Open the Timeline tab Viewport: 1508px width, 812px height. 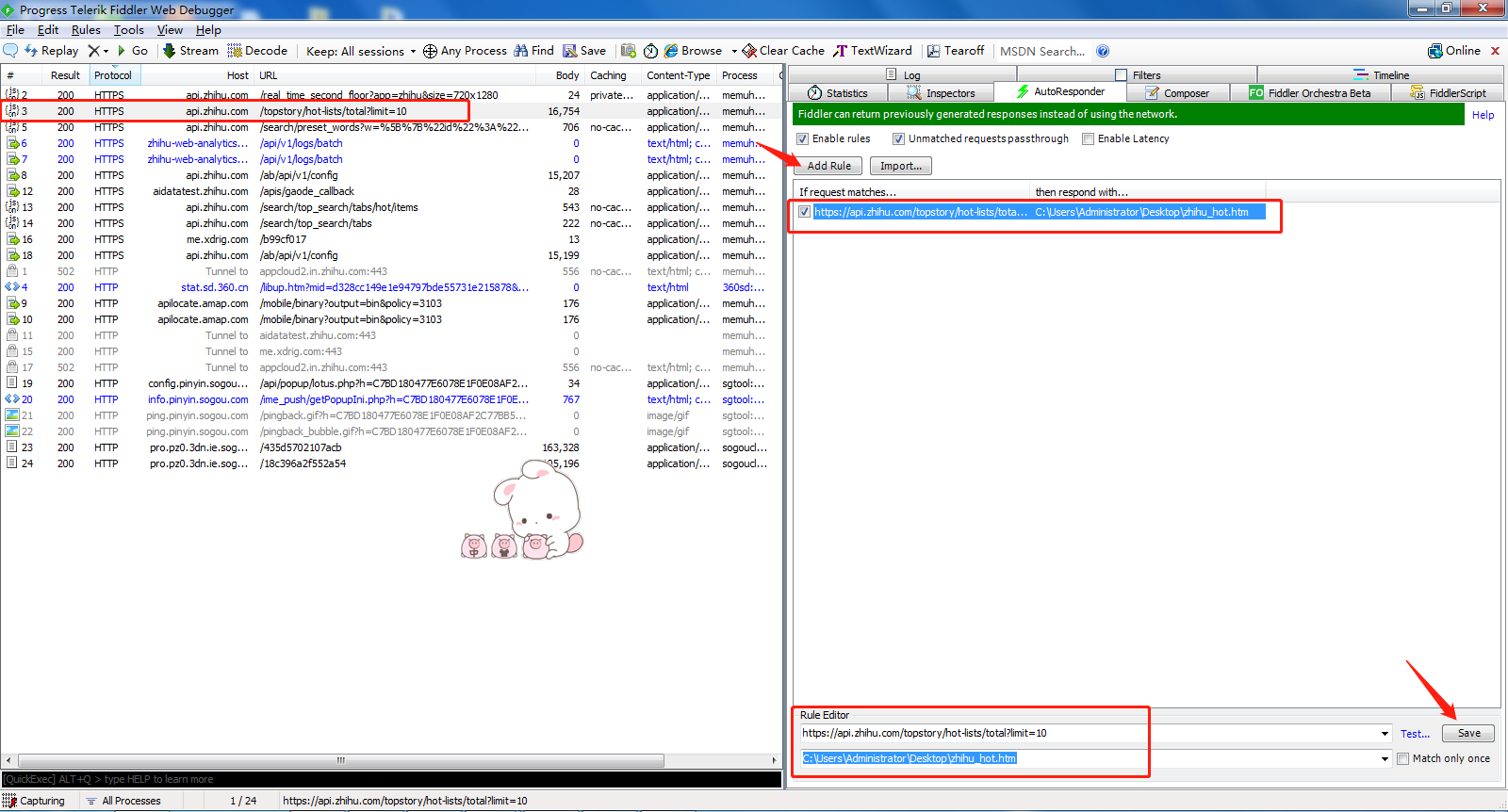1382,75
